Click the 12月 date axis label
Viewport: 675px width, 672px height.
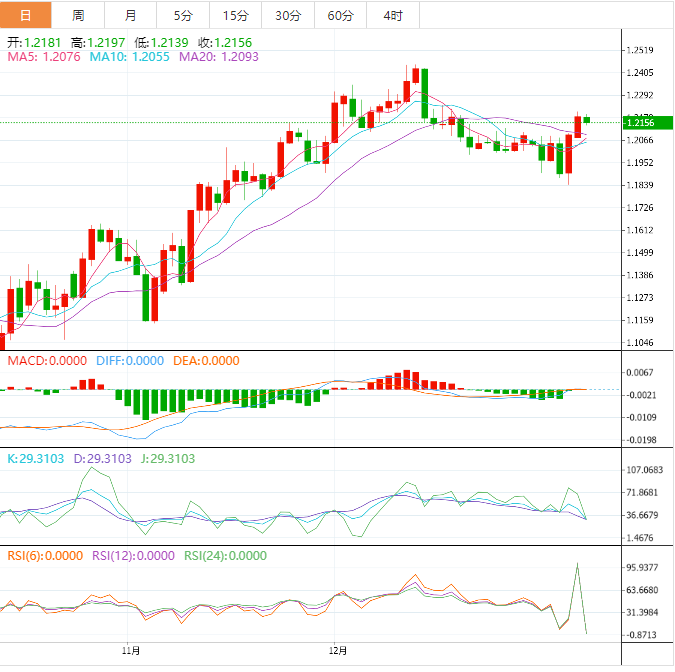point(338,651)
